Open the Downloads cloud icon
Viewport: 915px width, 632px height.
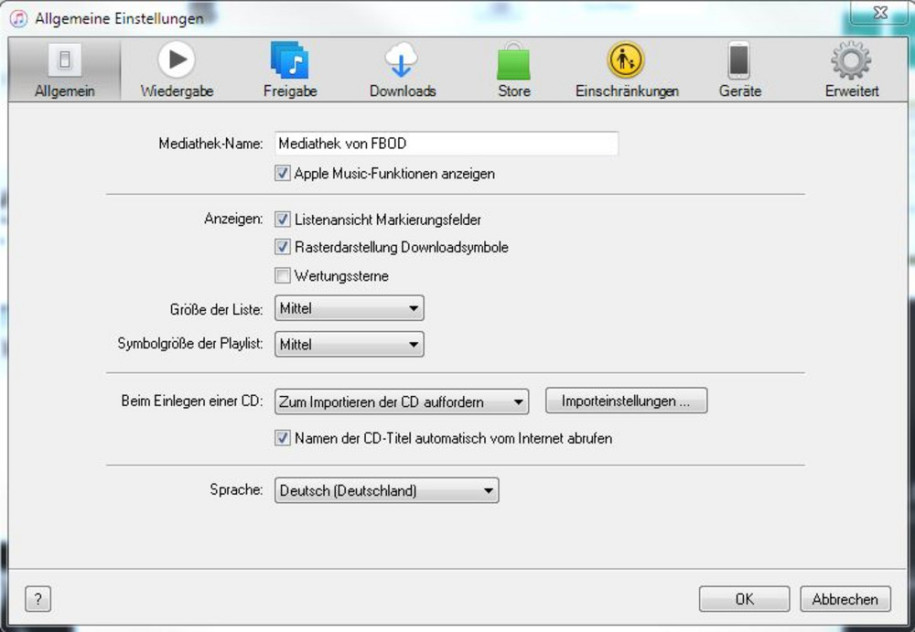click(401, 60)
